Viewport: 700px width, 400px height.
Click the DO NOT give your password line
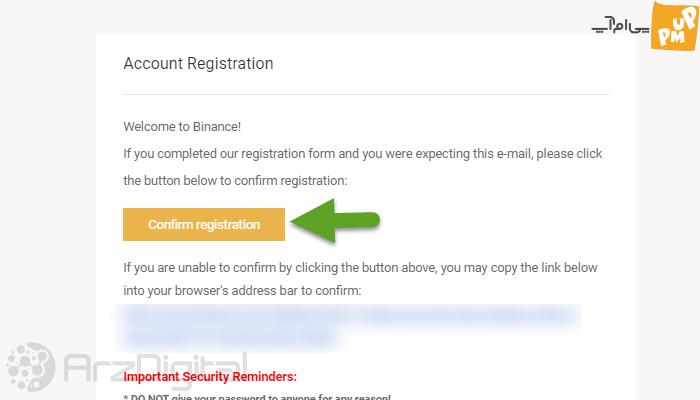(257, 396)
